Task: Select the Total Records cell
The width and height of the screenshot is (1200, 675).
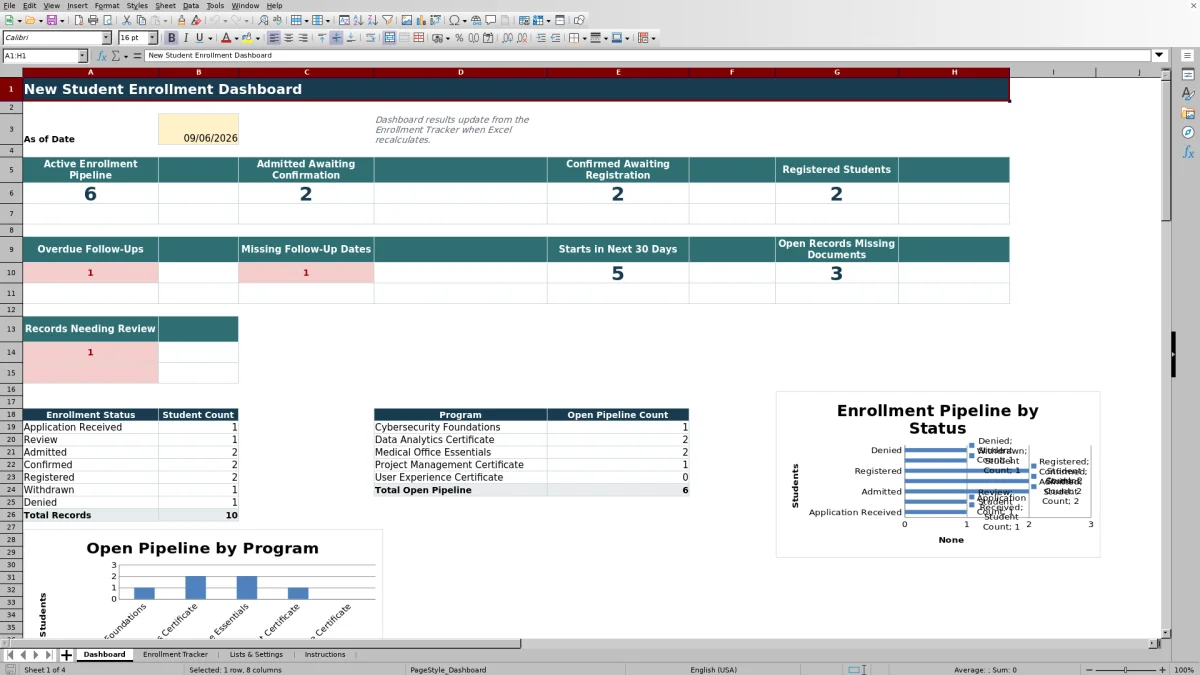Action: [90, 515]
